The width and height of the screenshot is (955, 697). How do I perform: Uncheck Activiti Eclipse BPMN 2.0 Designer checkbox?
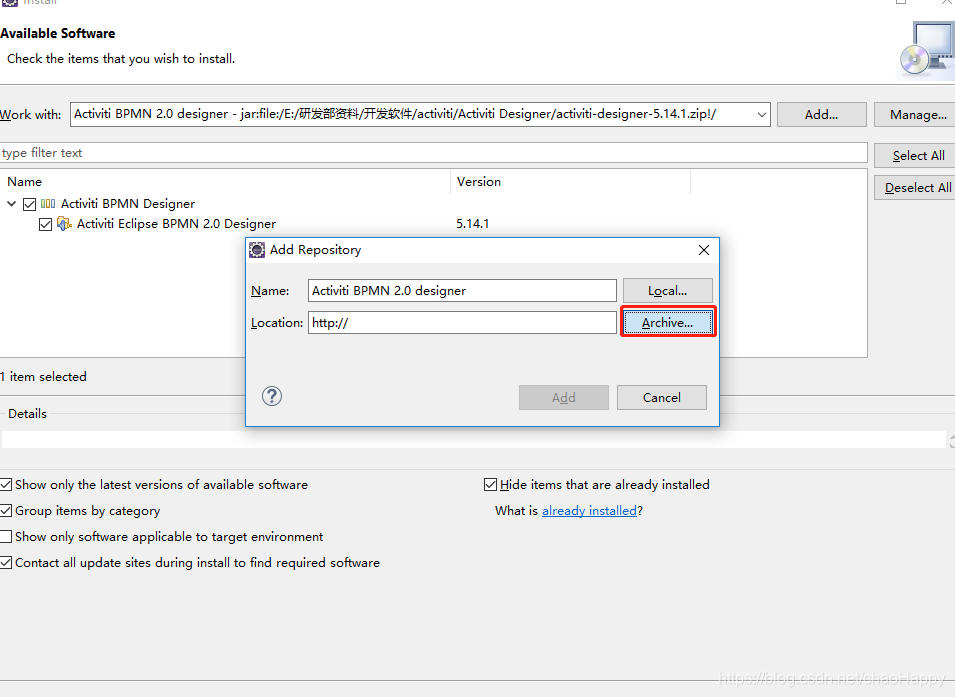pos(45,224)
